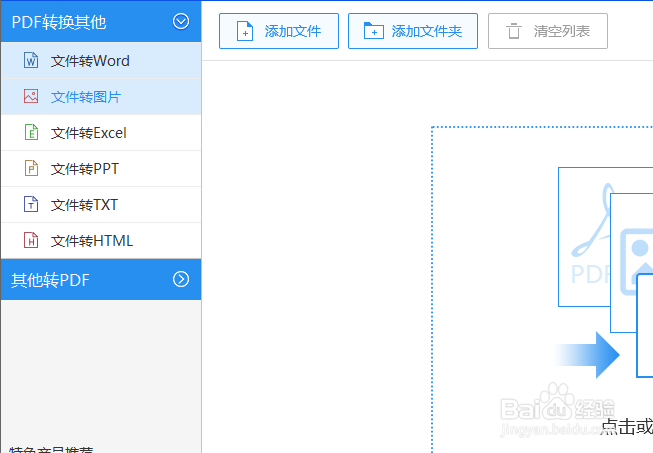Click the PPT icon beside 文件转PPT

tap(31, 168)
